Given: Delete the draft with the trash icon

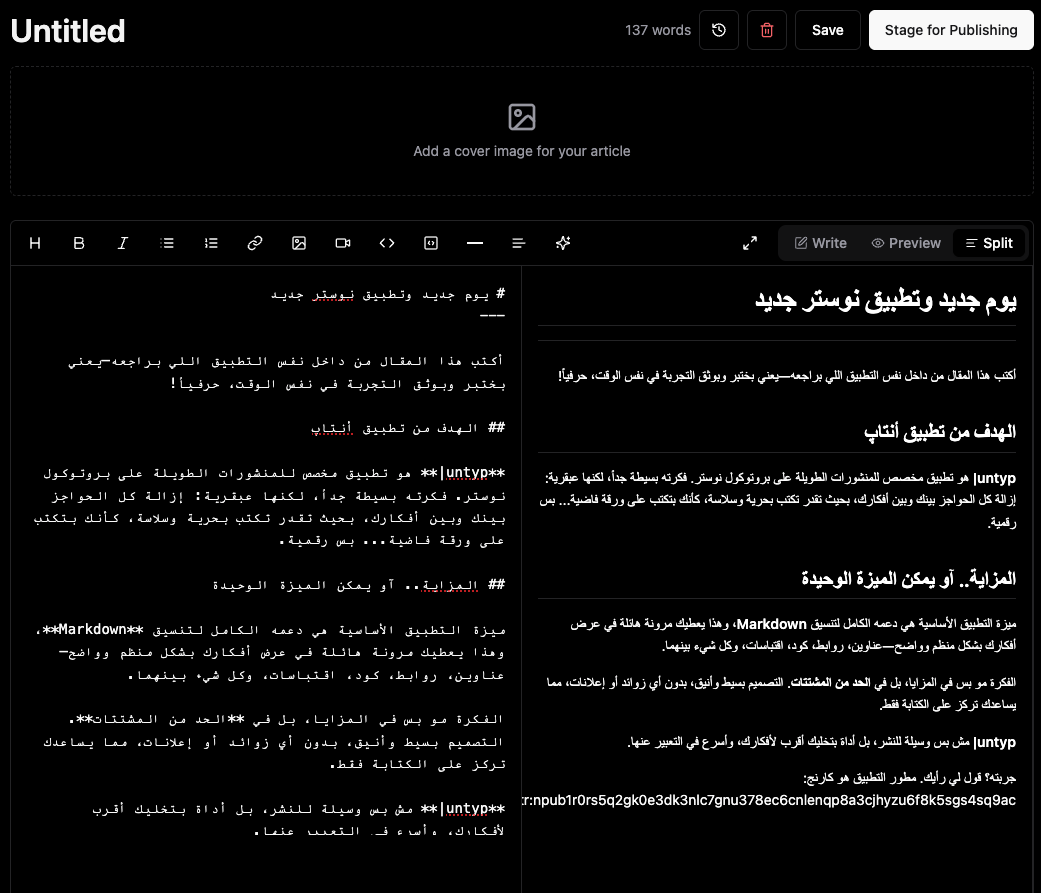Looking at the screenshot, I should (767, 30).
